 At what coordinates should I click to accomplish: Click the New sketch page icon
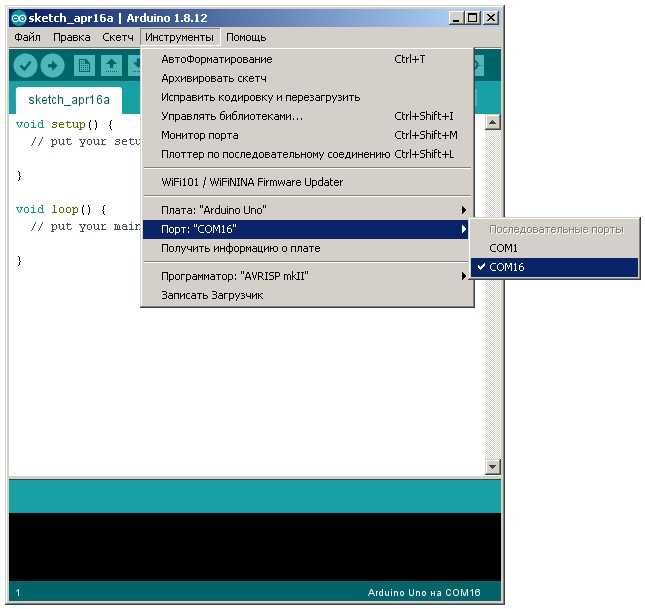tap(84, 65)
